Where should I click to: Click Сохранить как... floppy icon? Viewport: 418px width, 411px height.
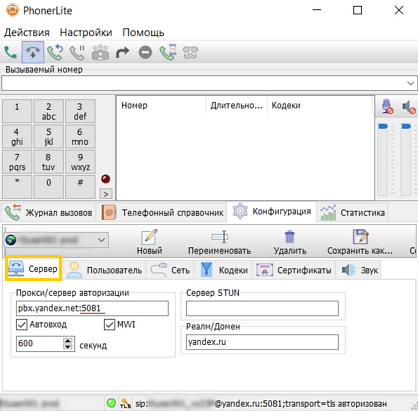point(360,237)
